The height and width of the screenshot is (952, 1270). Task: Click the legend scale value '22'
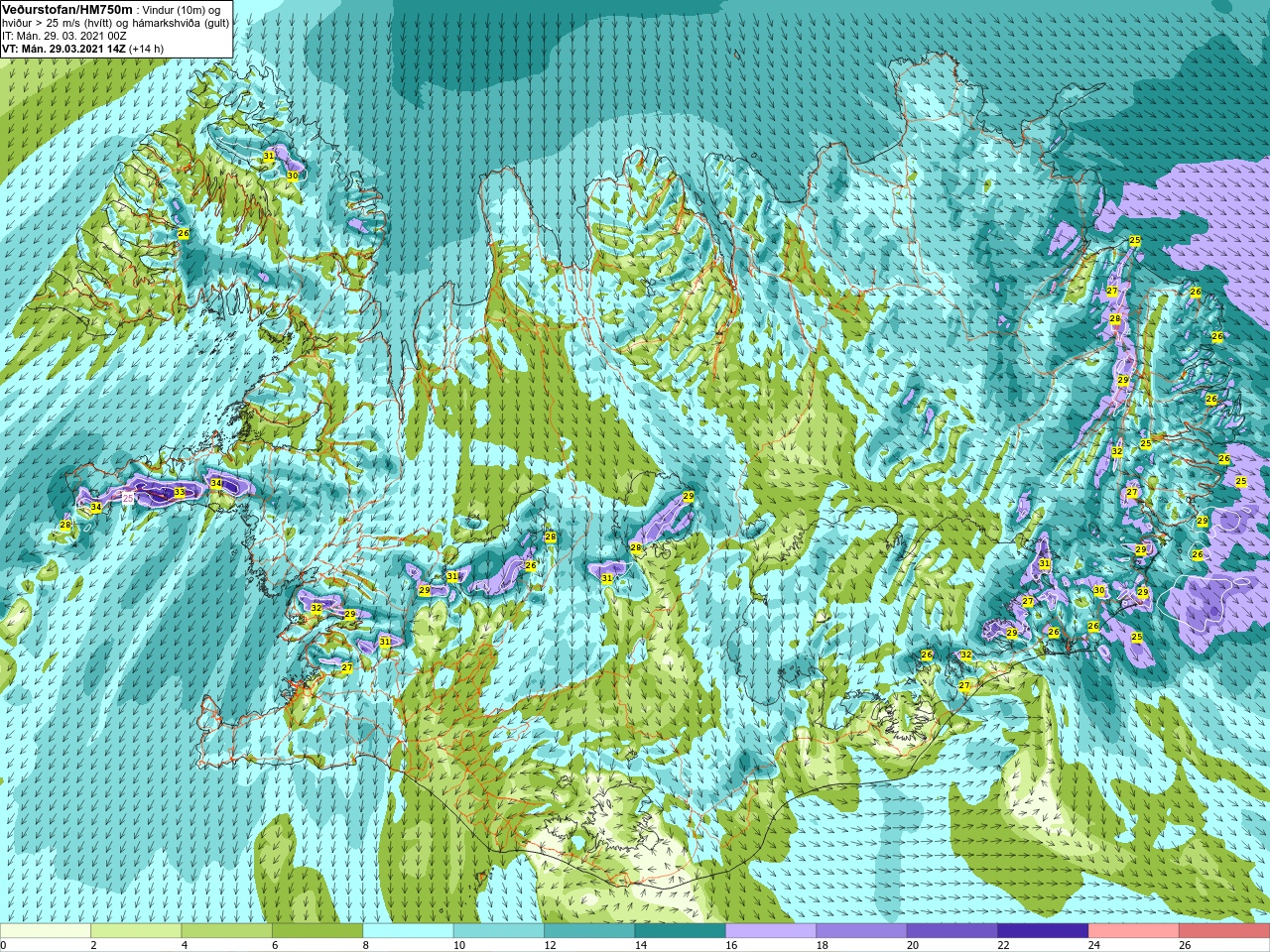tap(1003, 945)
